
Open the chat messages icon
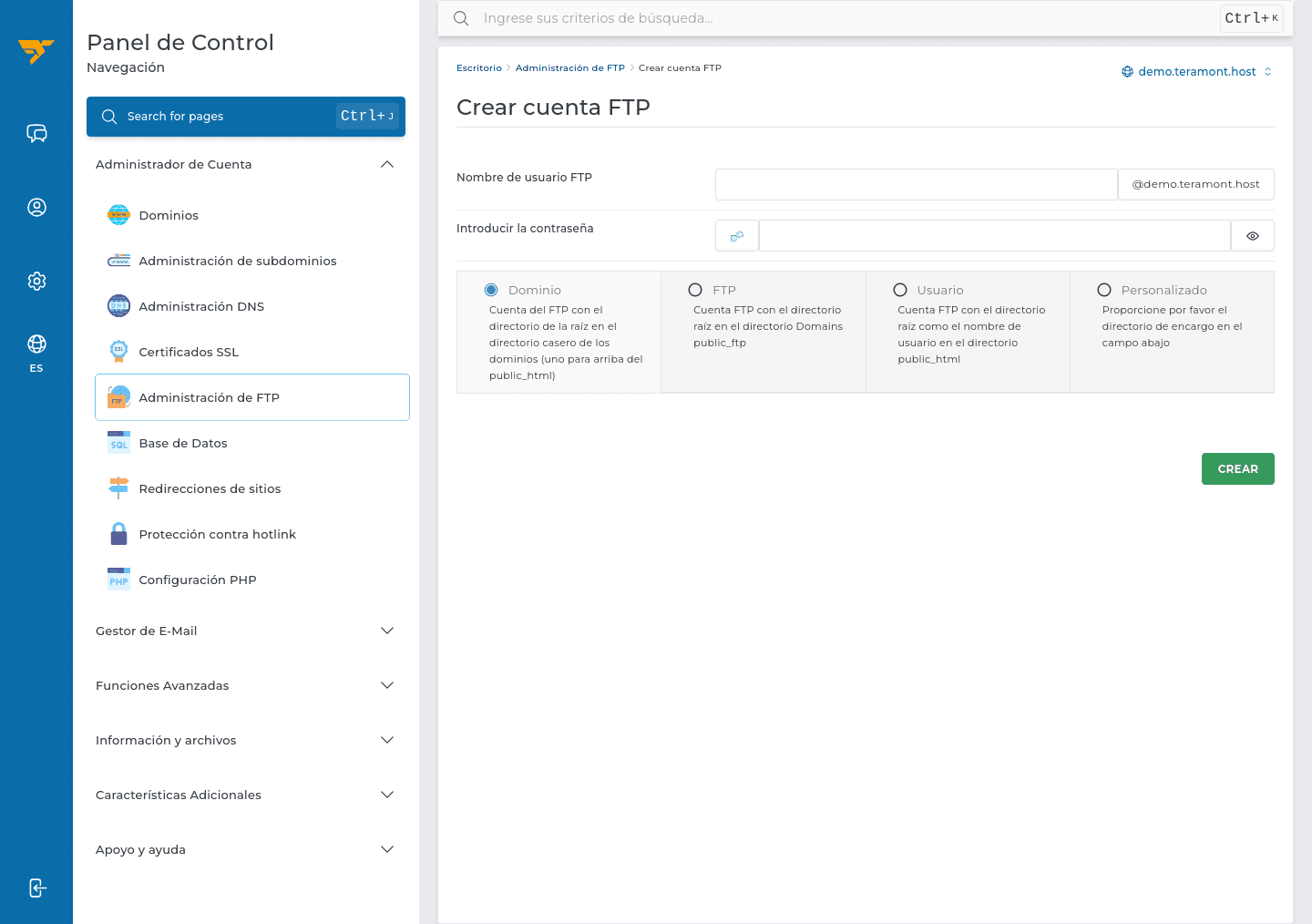click(x=36, y=134)
